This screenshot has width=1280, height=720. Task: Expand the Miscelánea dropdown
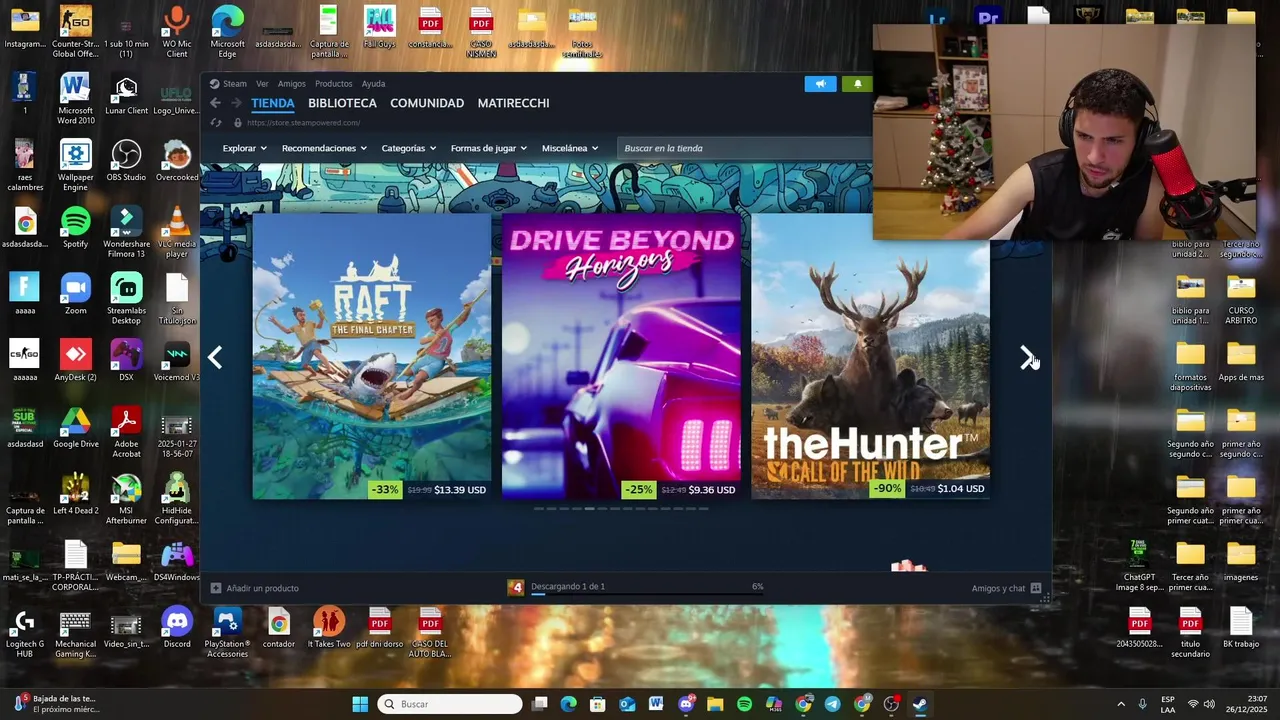tap(570, 148)
